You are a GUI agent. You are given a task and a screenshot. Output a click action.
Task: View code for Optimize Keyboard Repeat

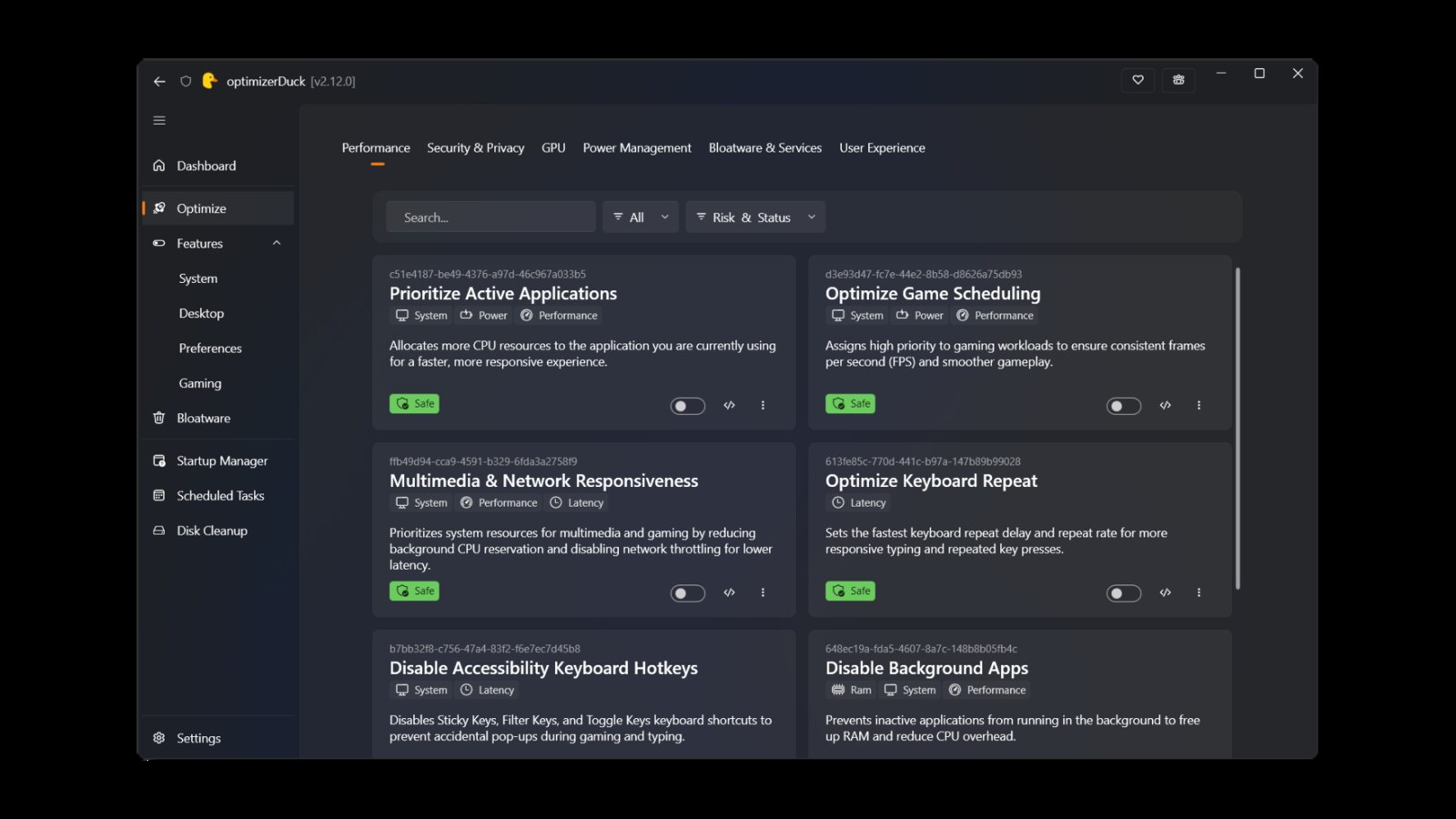[x=1165, y=592]
